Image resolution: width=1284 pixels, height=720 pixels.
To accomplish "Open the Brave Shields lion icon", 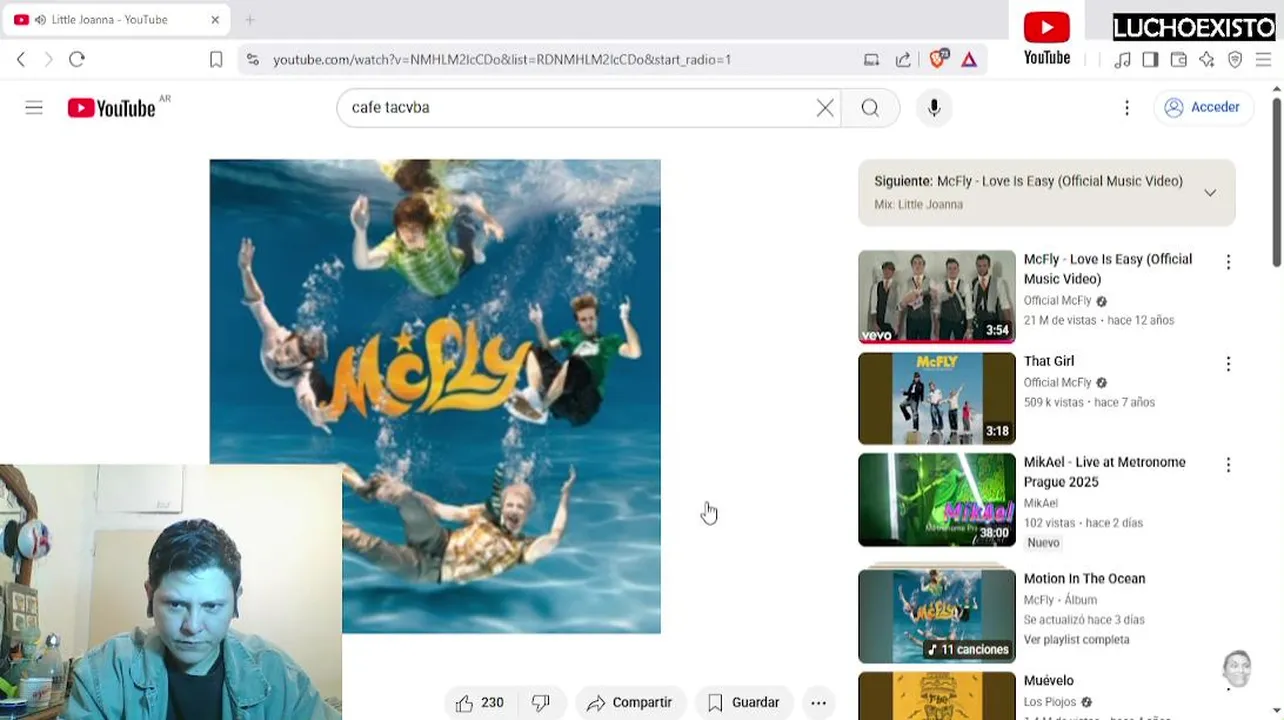I will tap(937, 59).
